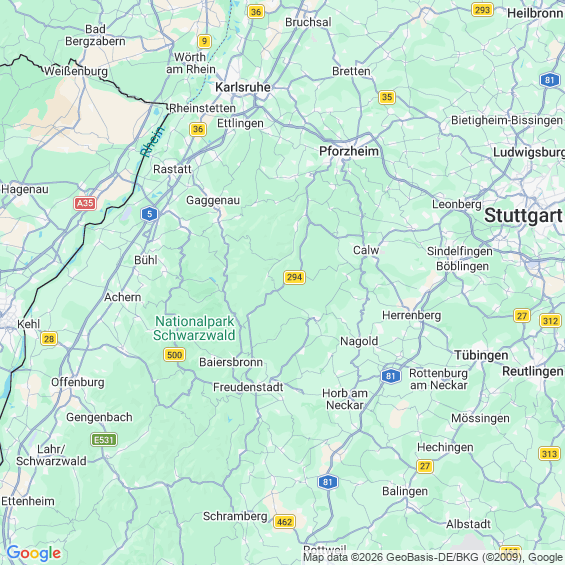
Task: Click the green E531 route shield
Action: click(104, 440)
